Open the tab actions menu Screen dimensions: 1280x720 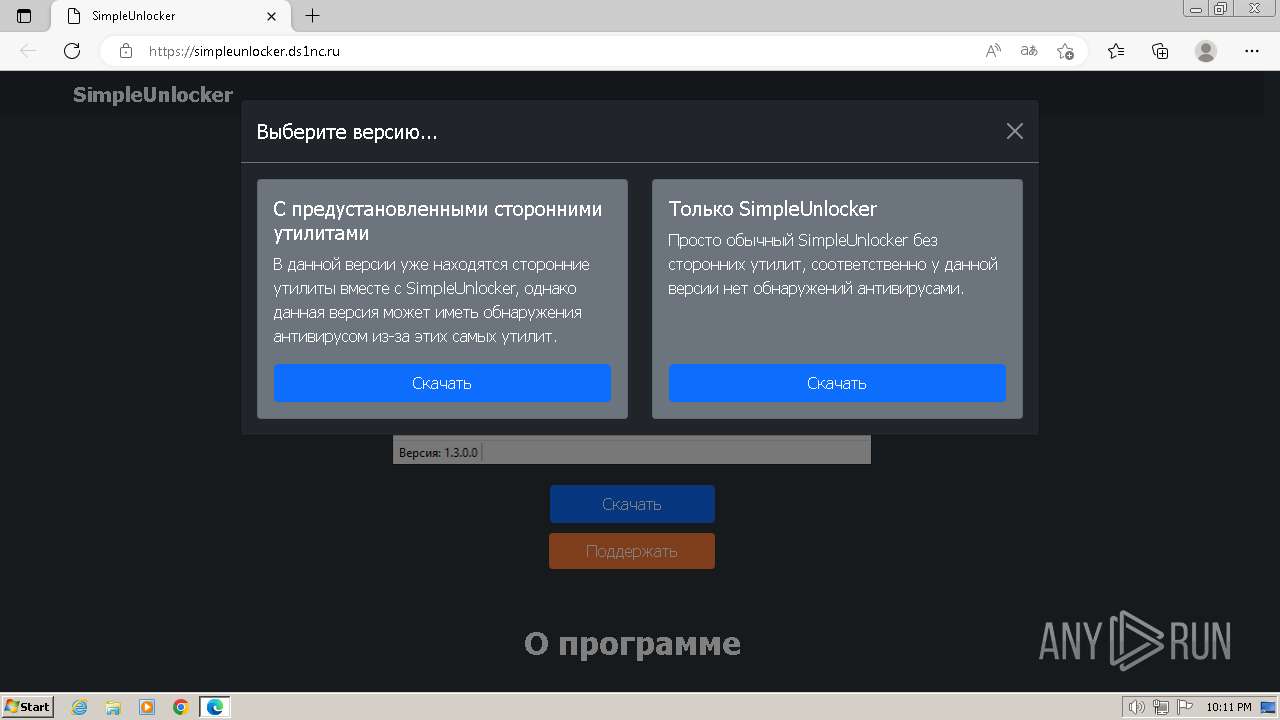[24, 16]
